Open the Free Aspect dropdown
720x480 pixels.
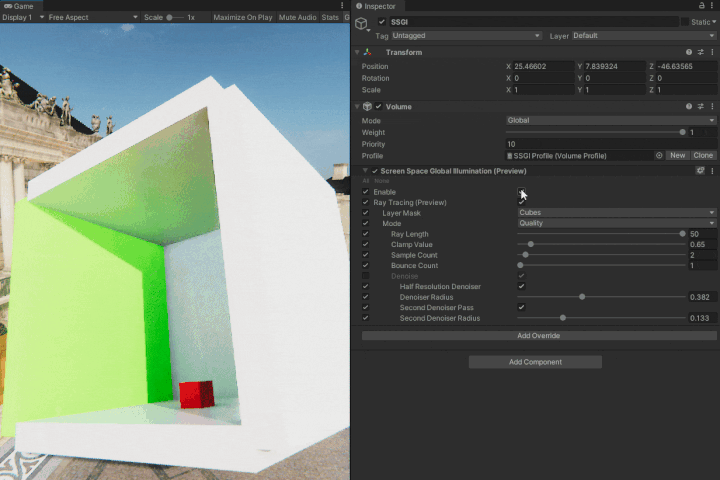(92, 17)
